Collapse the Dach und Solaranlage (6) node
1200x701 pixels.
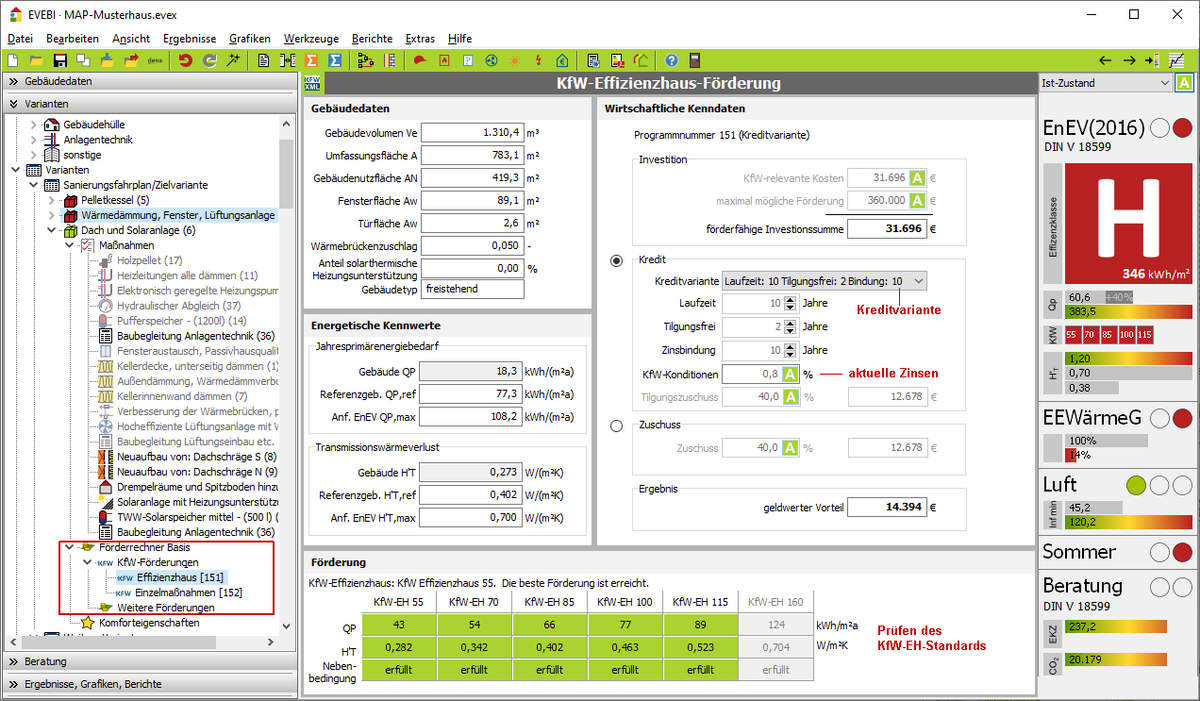tap(51, 230)
